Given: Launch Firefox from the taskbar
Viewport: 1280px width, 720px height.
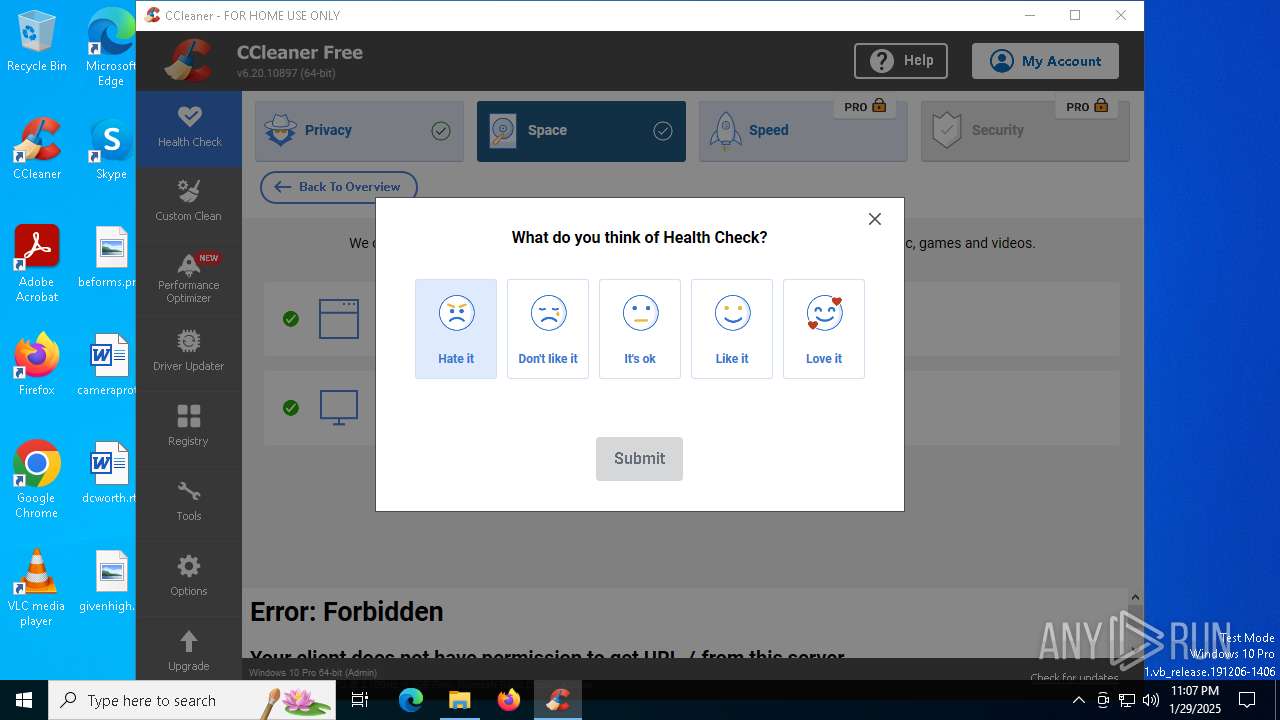Looking at the screenshot, I should (509, 700).
